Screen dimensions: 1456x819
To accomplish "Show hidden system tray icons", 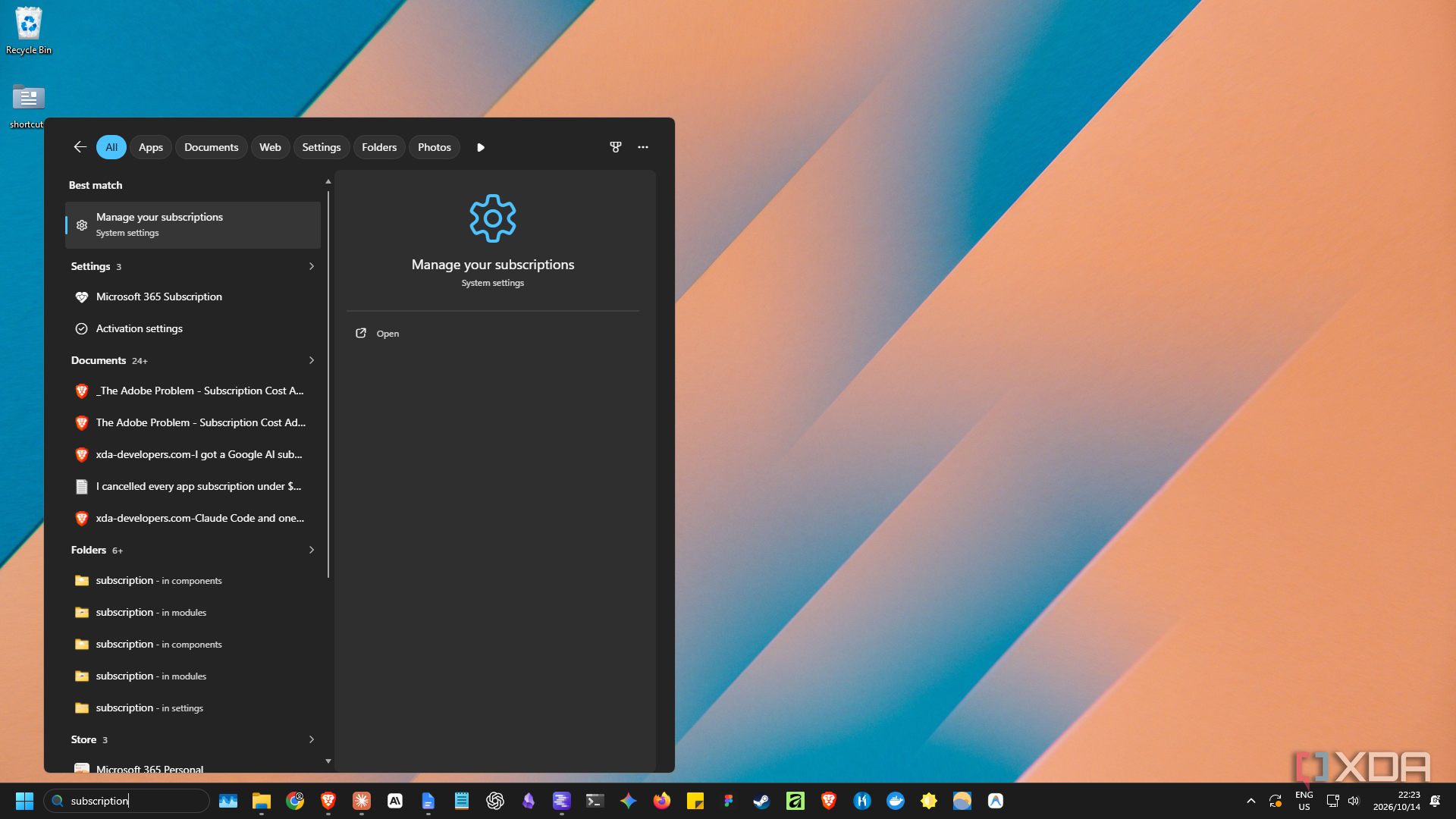I will point(1251,801).
